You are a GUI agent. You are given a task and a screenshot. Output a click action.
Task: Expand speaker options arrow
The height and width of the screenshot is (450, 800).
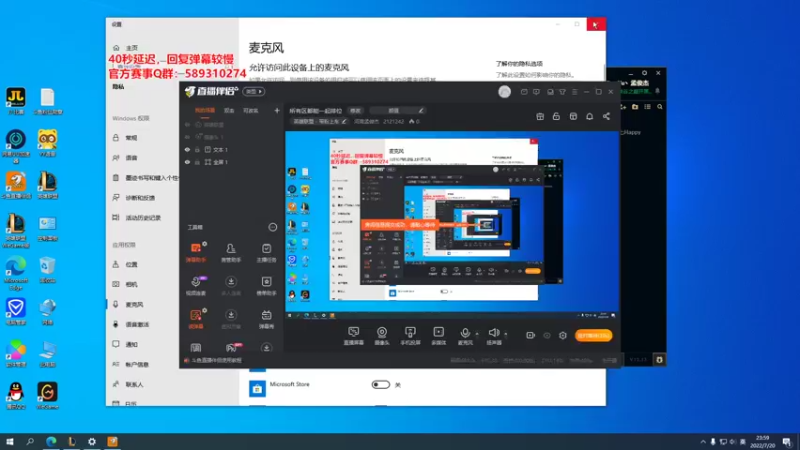tap(506, 334)
